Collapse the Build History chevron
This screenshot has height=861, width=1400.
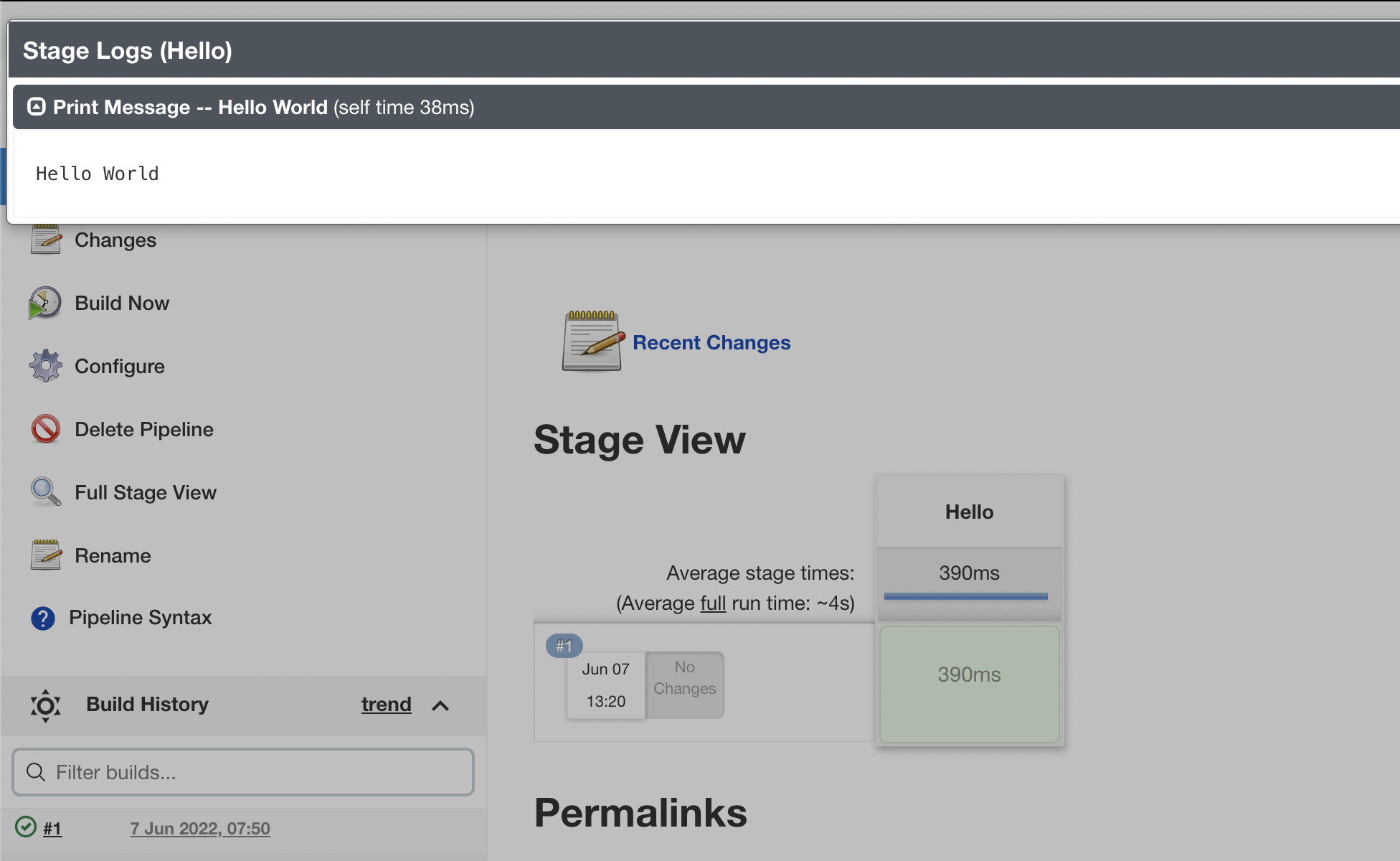(x=440, y=706)
